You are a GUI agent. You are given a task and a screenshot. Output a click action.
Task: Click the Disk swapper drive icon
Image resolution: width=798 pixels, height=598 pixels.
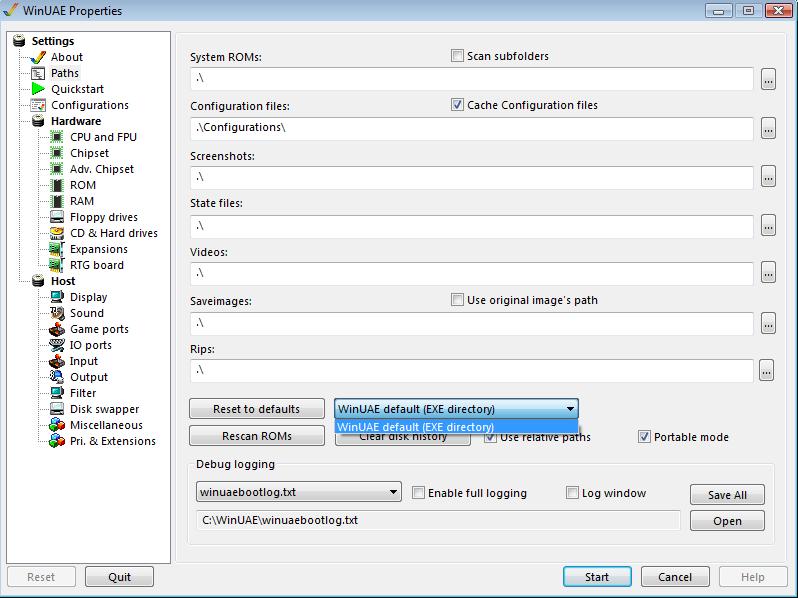(x=57, y=409)
